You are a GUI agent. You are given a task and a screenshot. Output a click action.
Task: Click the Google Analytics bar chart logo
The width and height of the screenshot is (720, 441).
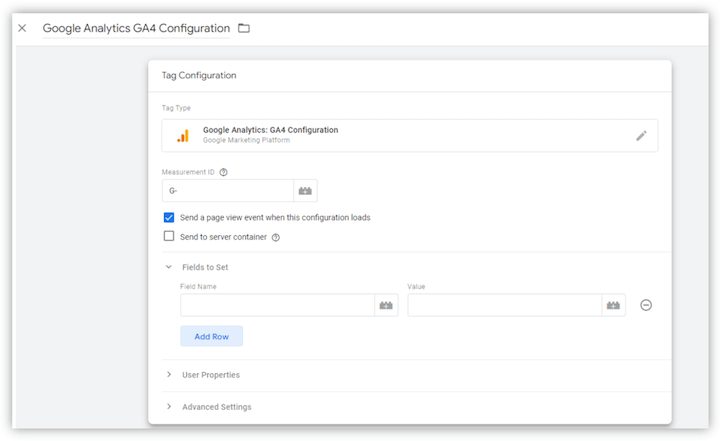(x=183, y=136)
